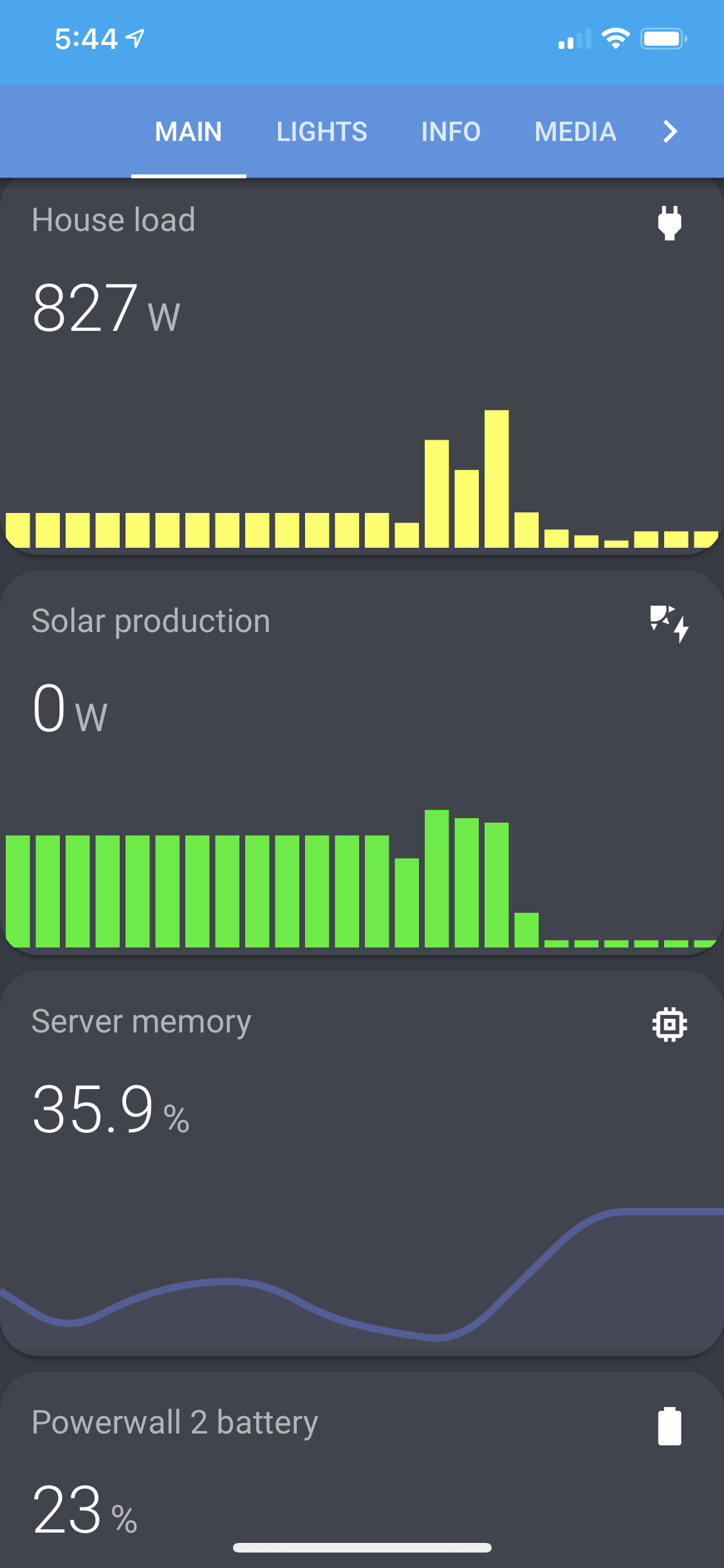Switch to the LIGHTS tab
The image size is (724, 1568).
click(x=322, y=131)
